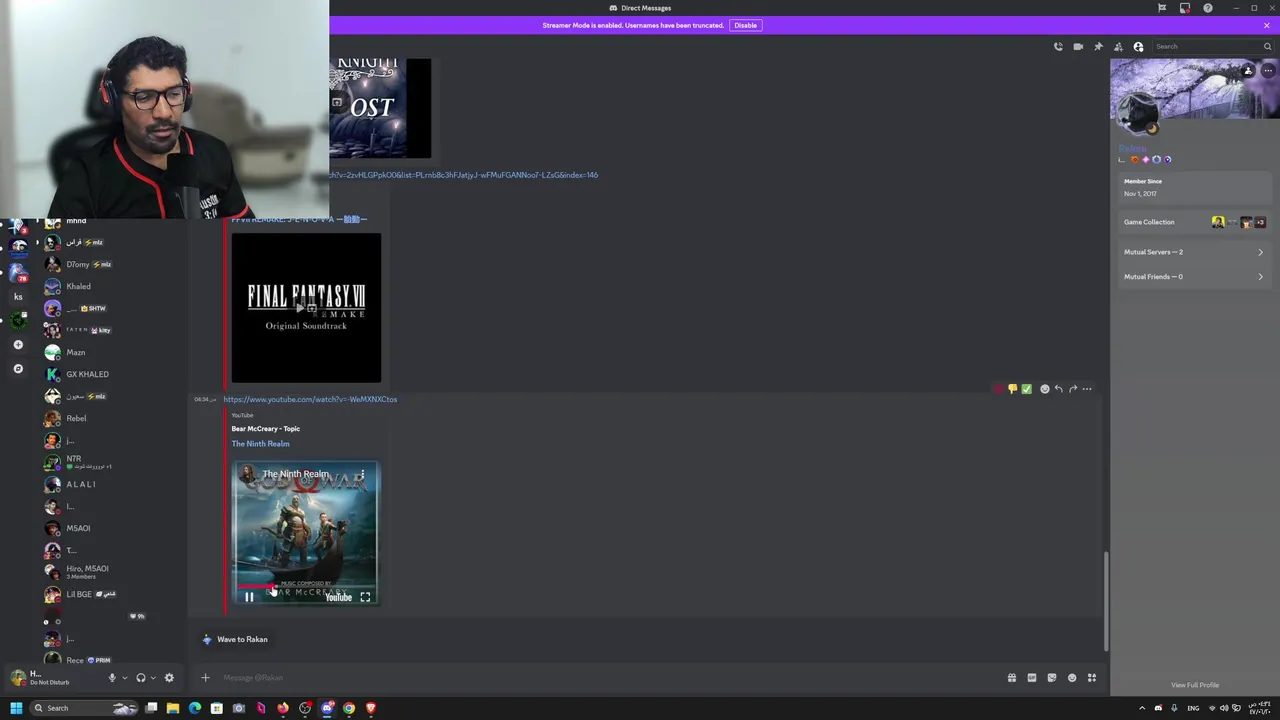
Task: Toggle the user profile side panel
Action: pyautogui.click(x=1138, y=46)
